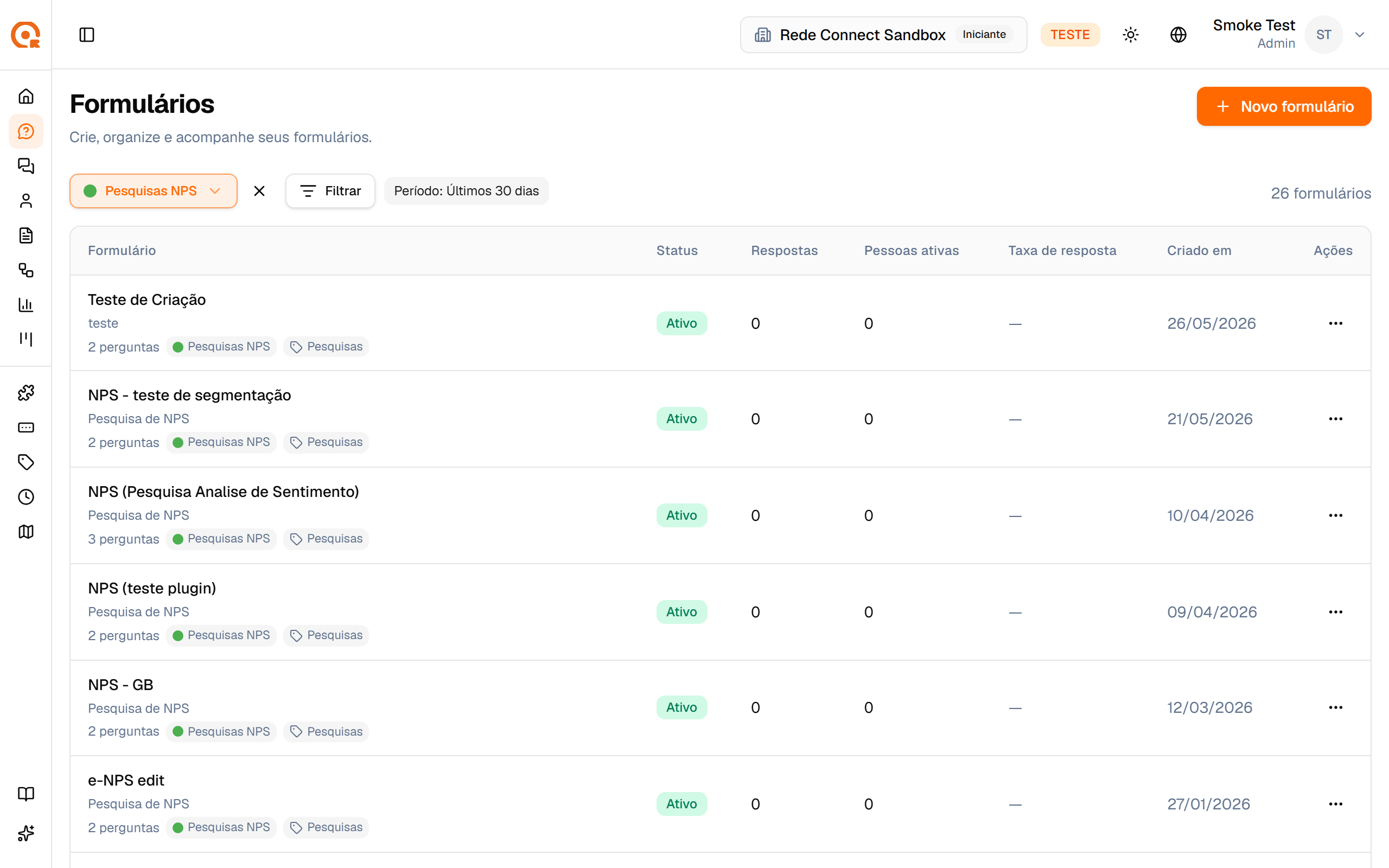The width and height of the screenshot is (1389, 868).
Task: Clear the Pesquisas NPS filter
Action: click(x=259, y=190)
